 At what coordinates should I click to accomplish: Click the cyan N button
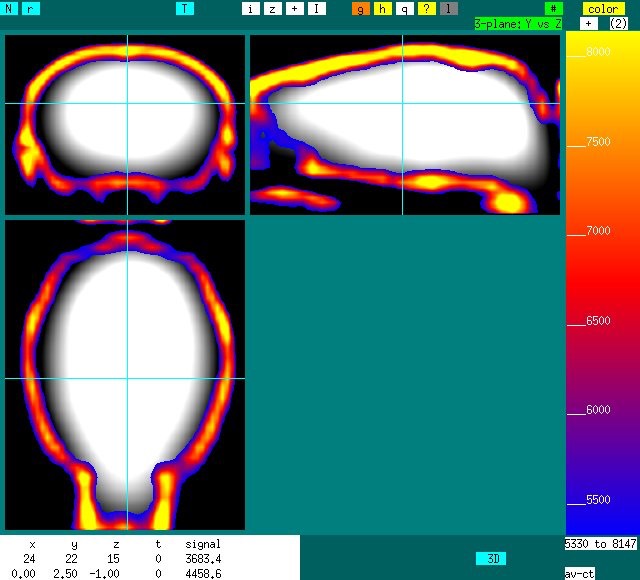pyautogui.click(x=9, y=9)
